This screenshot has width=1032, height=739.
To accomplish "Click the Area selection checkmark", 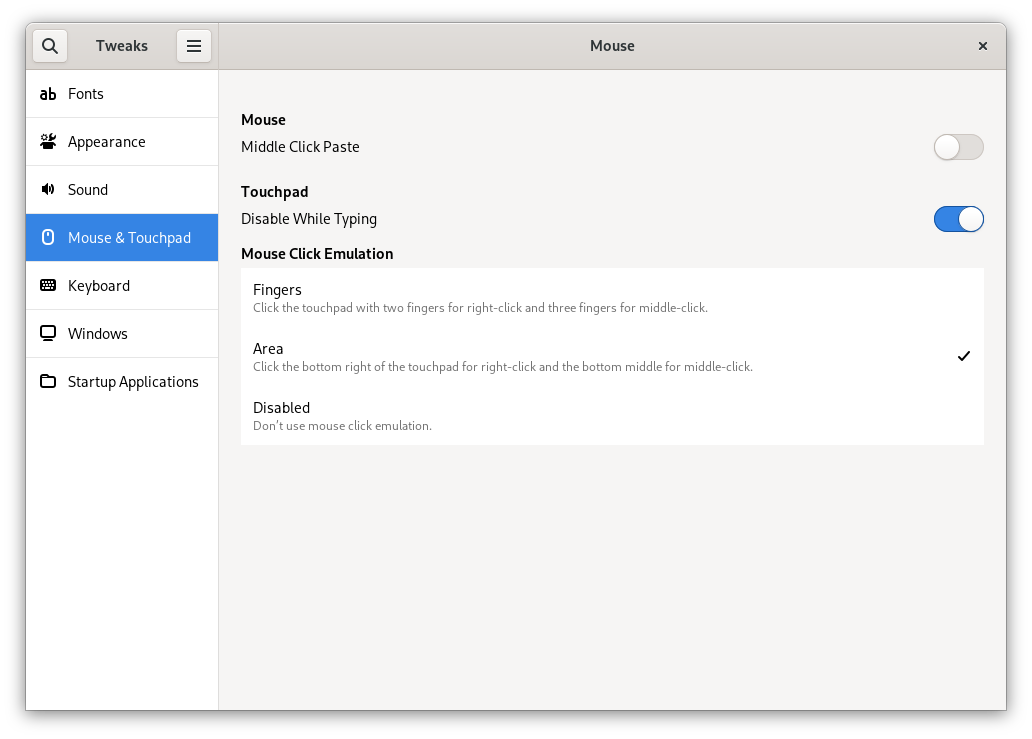I will point(963,355).
